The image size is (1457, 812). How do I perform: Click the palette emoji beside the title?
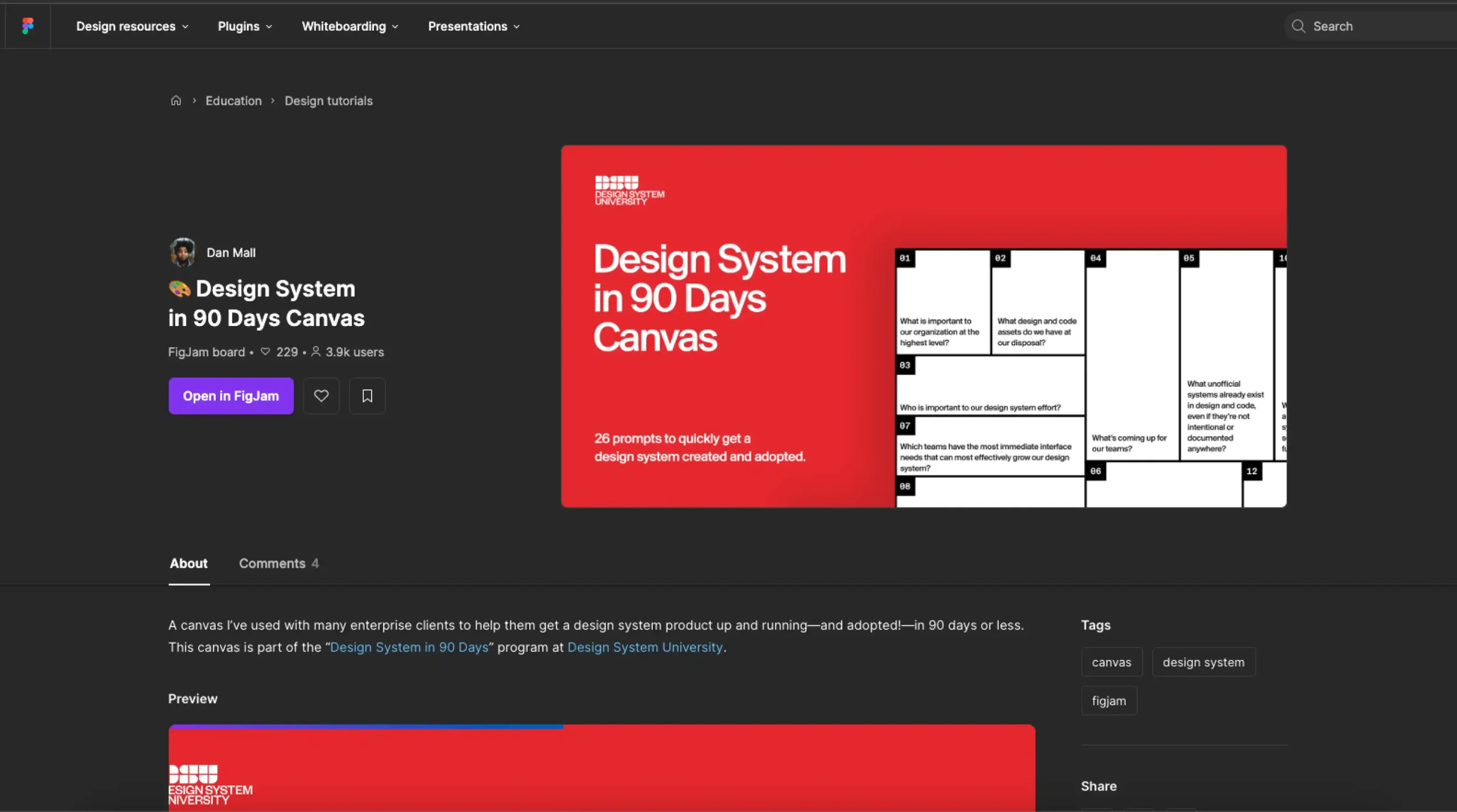179,289
